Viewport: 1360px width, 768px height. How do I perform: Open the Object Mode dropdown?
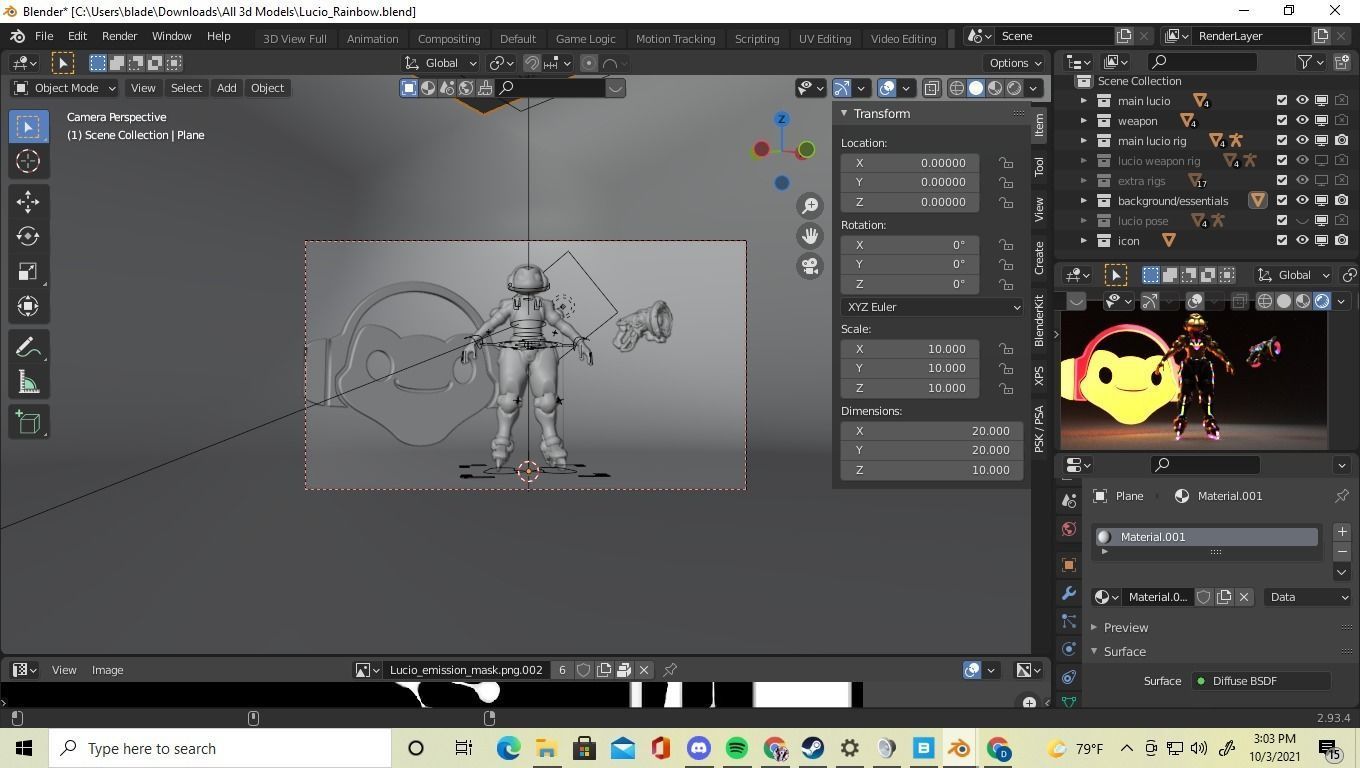coord(64,88)
